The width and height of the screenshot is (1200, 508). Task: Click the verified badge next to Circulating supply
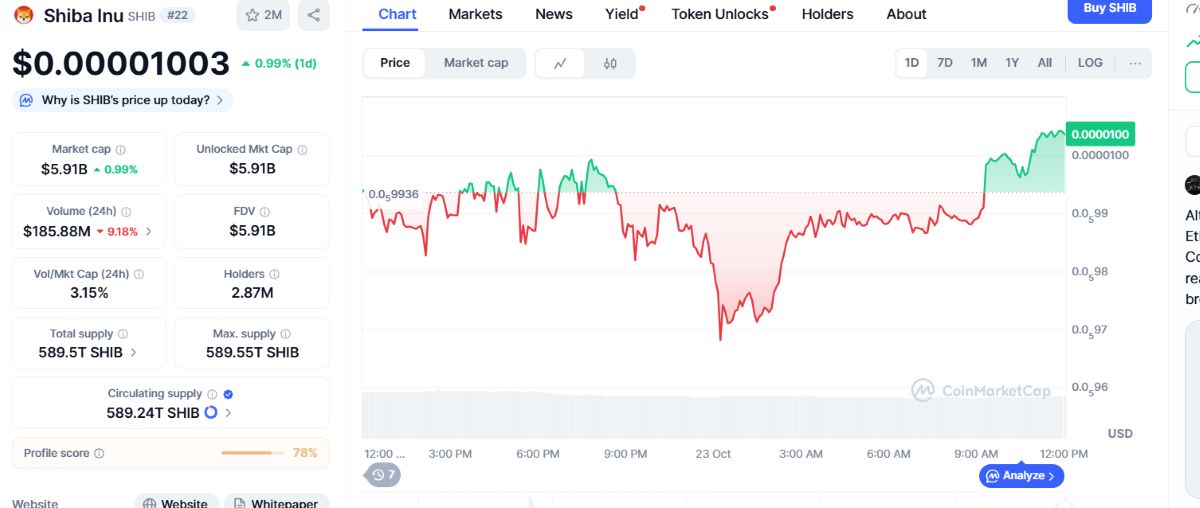pyautogui.click(x=228, y=394)
